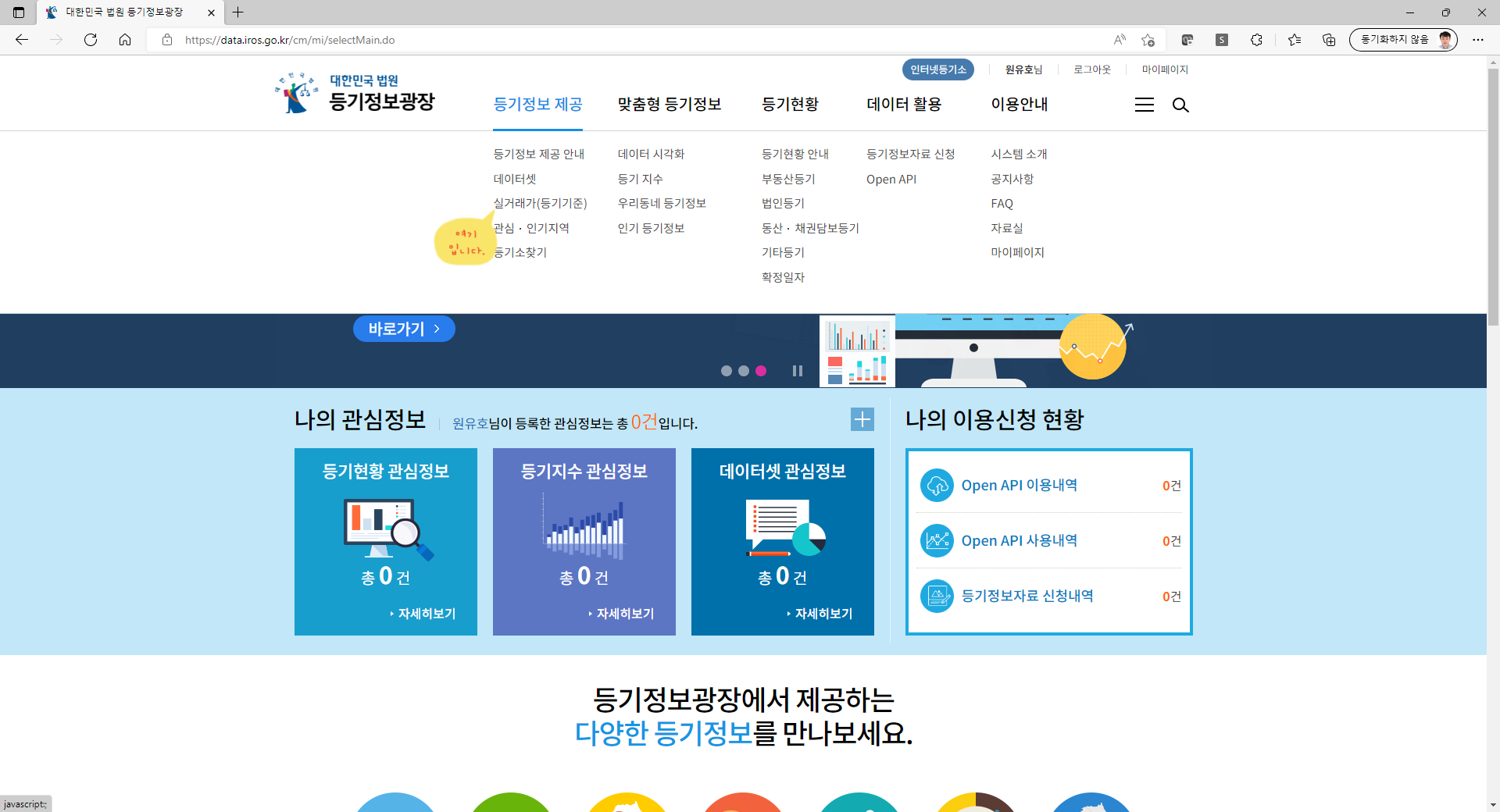Click the 로그아웃 link
This screenshot has width=1500, height=812.
point(1091,69)
